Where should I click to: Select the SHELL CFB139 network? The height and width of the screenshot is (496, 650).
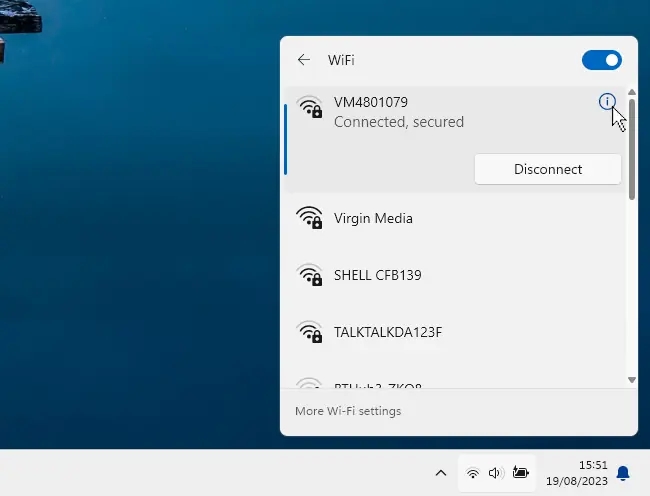[455, 275]
